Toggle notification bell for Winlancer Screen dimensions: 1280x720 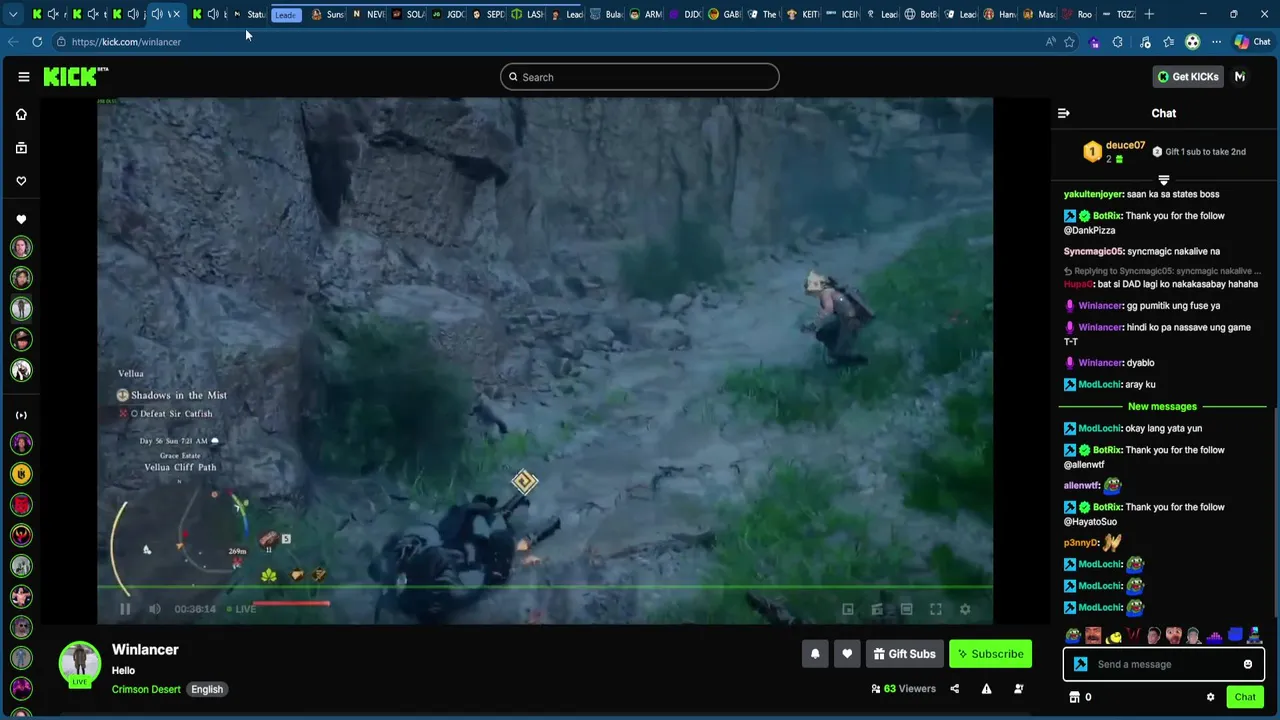815,654
